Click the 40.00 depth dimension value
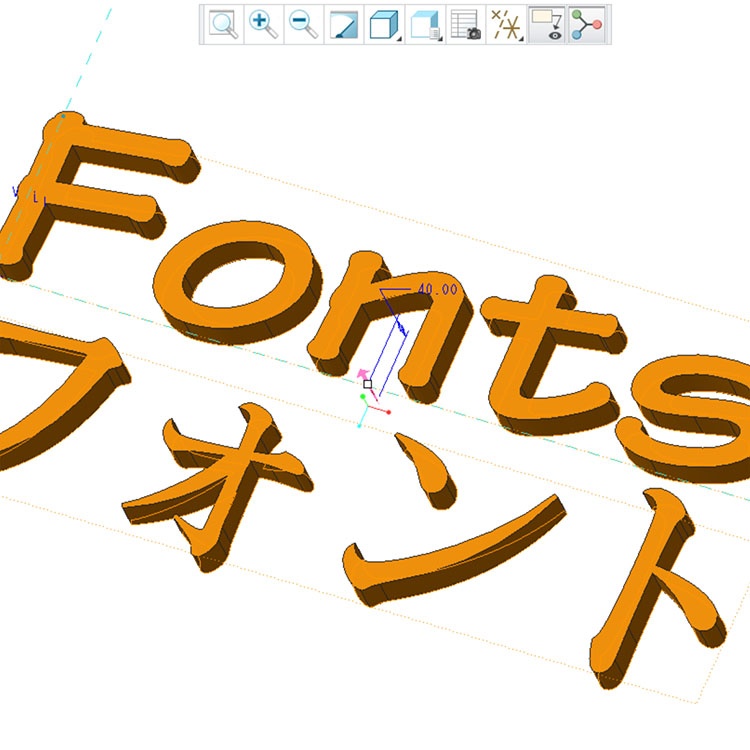 437,290
